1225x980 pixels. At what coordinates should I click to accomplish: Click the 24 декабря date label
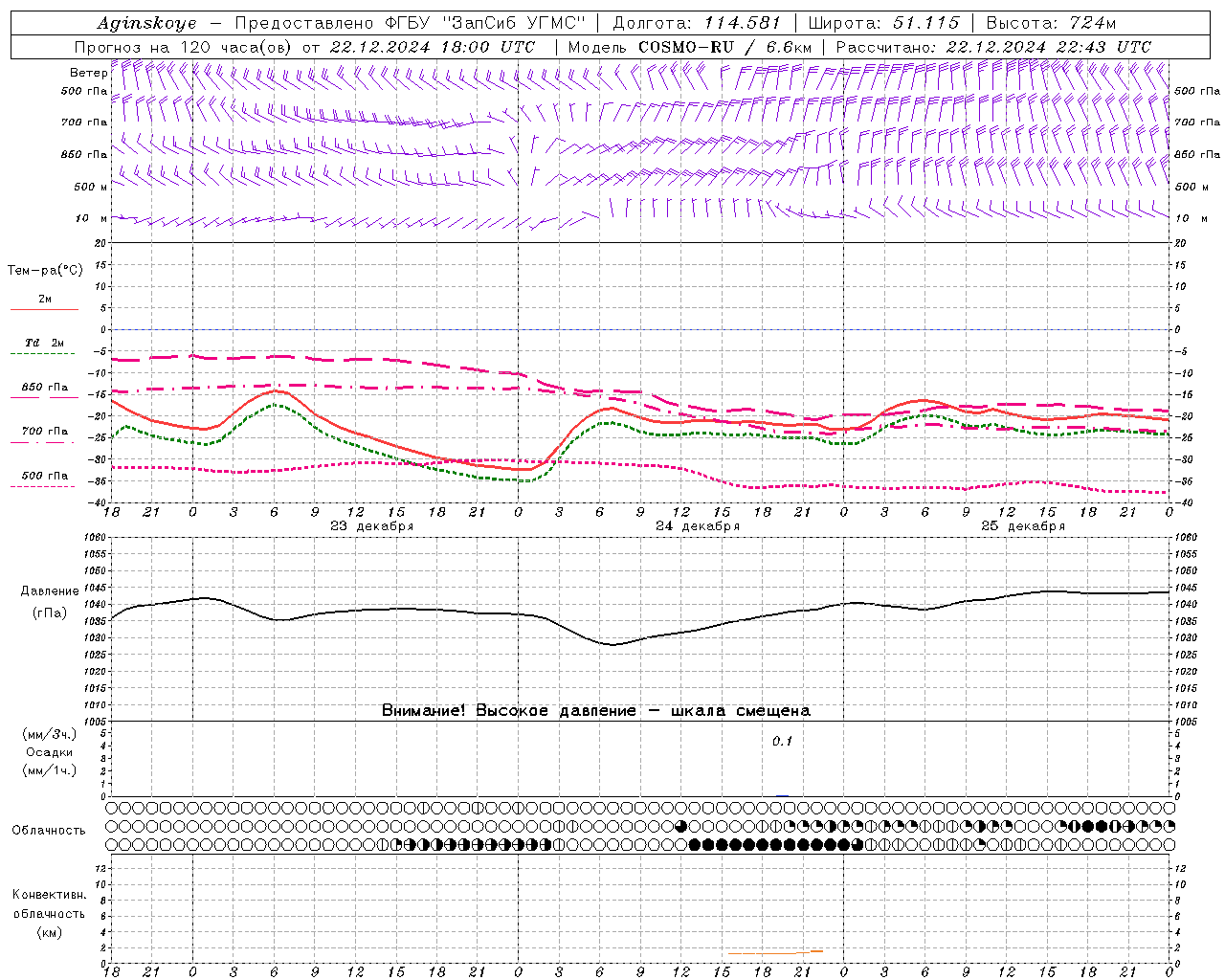pos(697,526)
